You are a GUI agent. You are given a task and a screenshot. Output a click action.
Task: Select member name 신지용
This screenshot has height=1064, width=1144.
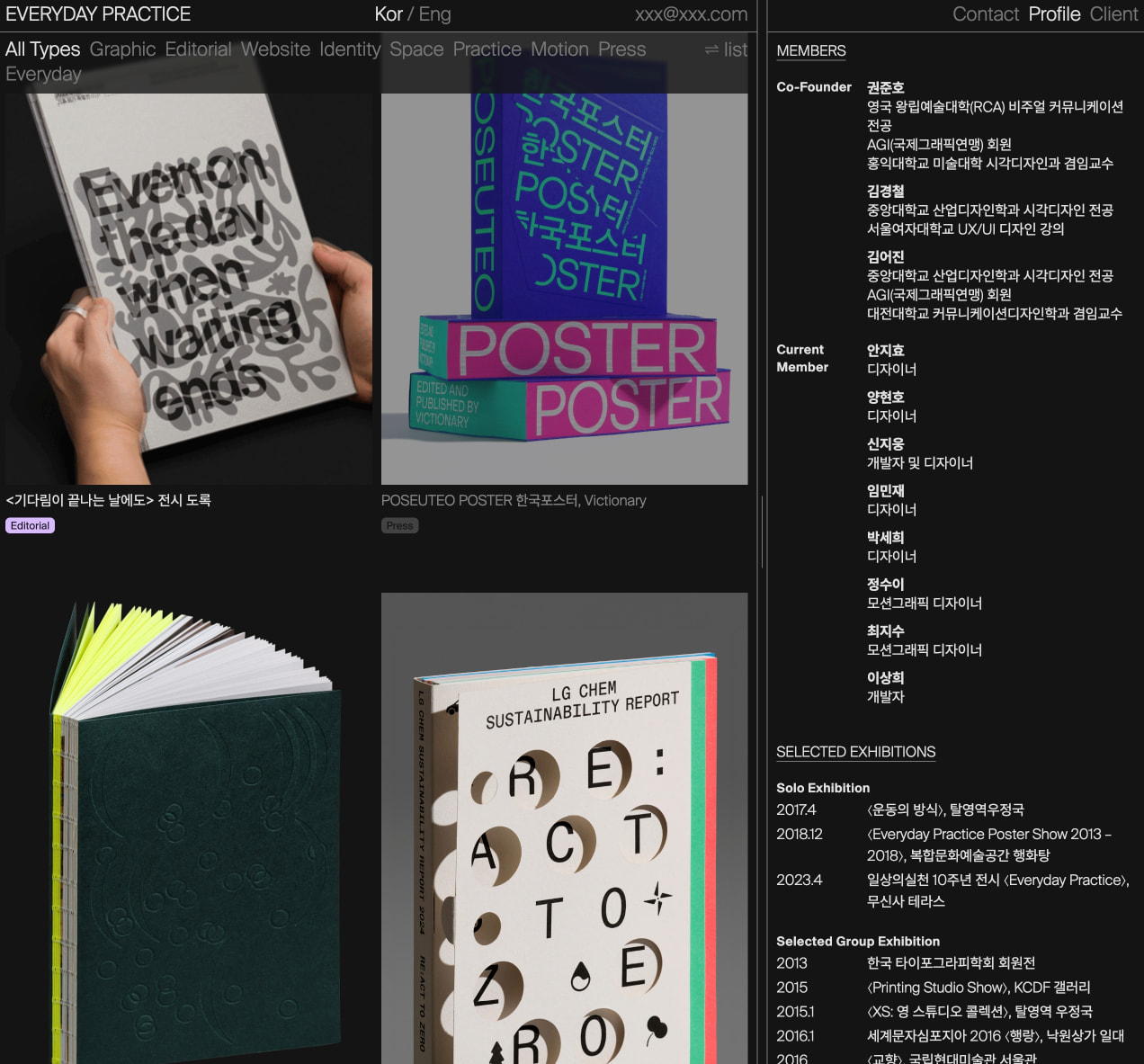point(886,443)
